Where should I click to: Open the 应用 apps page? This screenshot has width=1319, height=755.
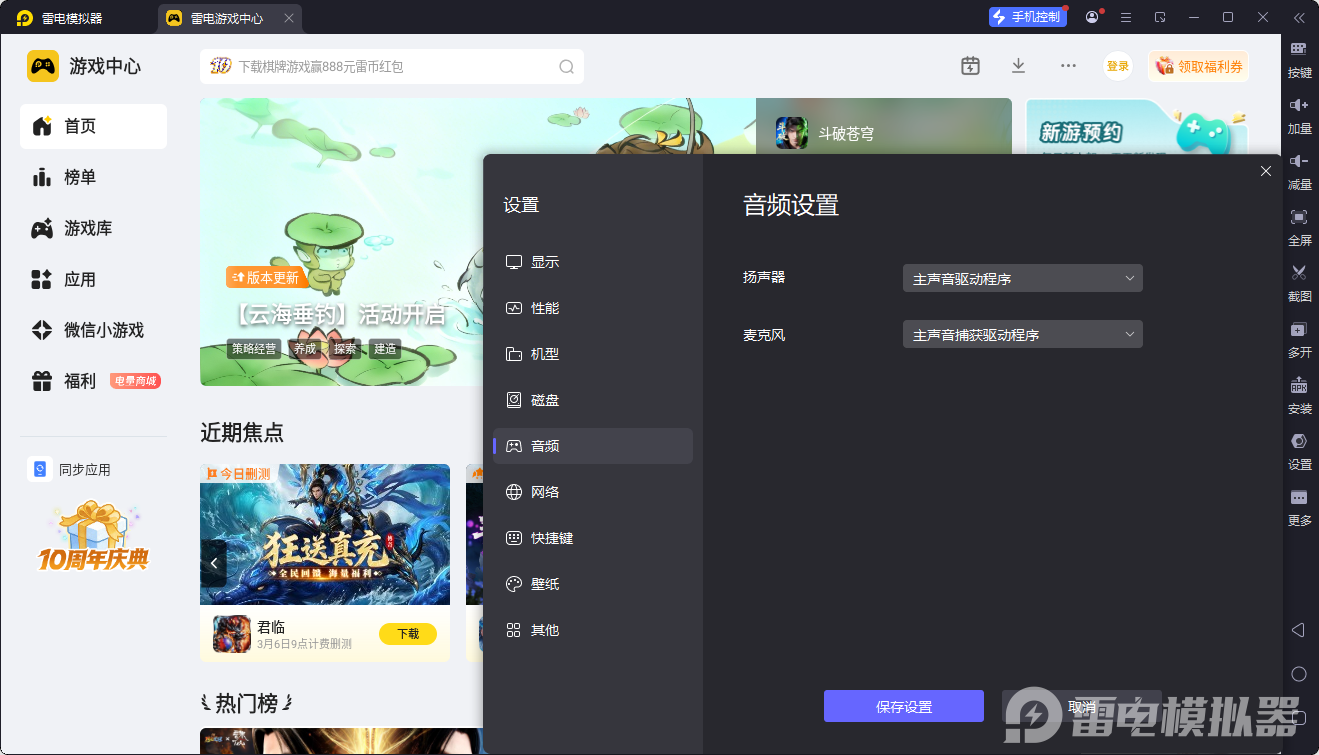93,279
